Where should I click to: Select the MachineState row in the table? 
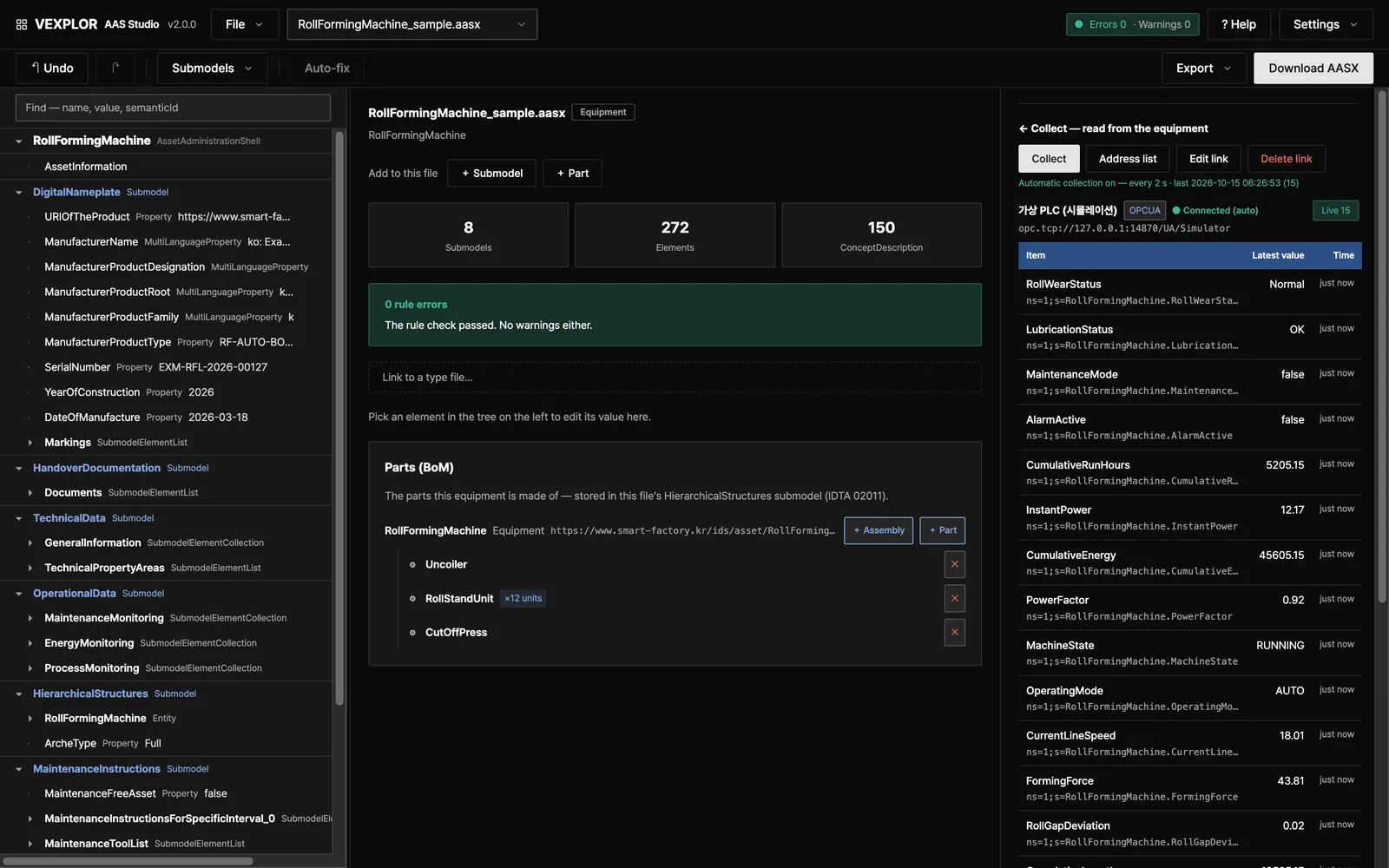[1189, 653]
